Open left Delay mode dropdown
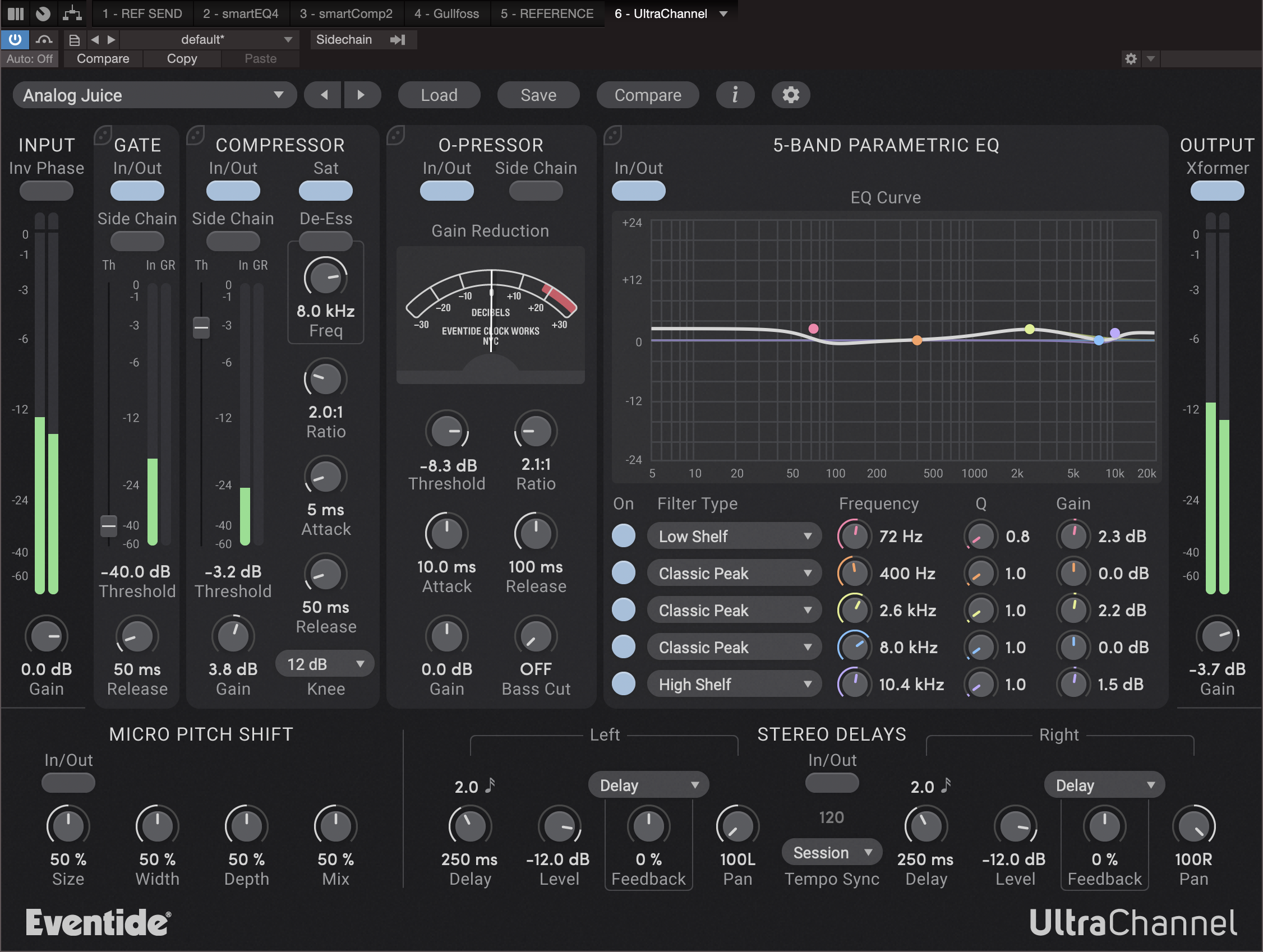This screenshot has height=952, width=1263. tap(649, 785)
